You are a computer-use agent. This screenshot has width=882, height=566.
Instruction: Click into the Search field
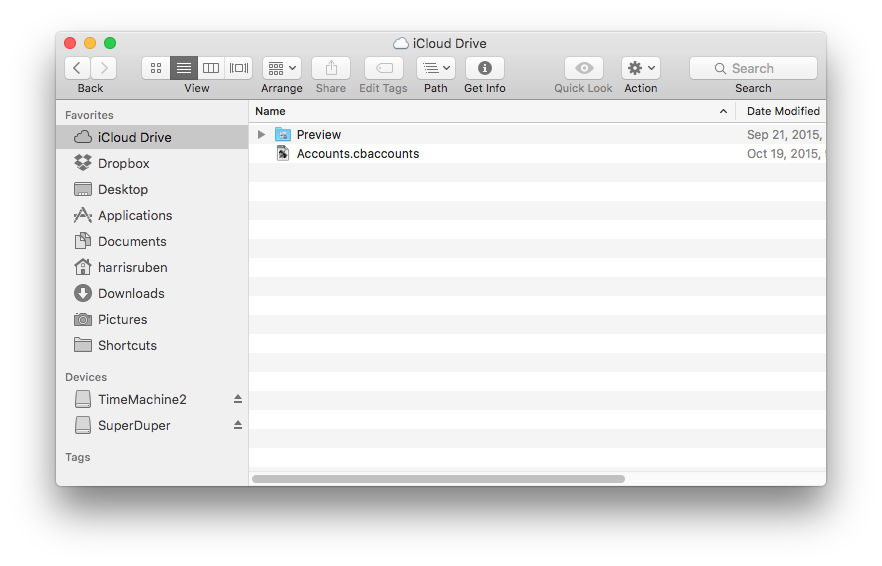(x=753, y=68)
